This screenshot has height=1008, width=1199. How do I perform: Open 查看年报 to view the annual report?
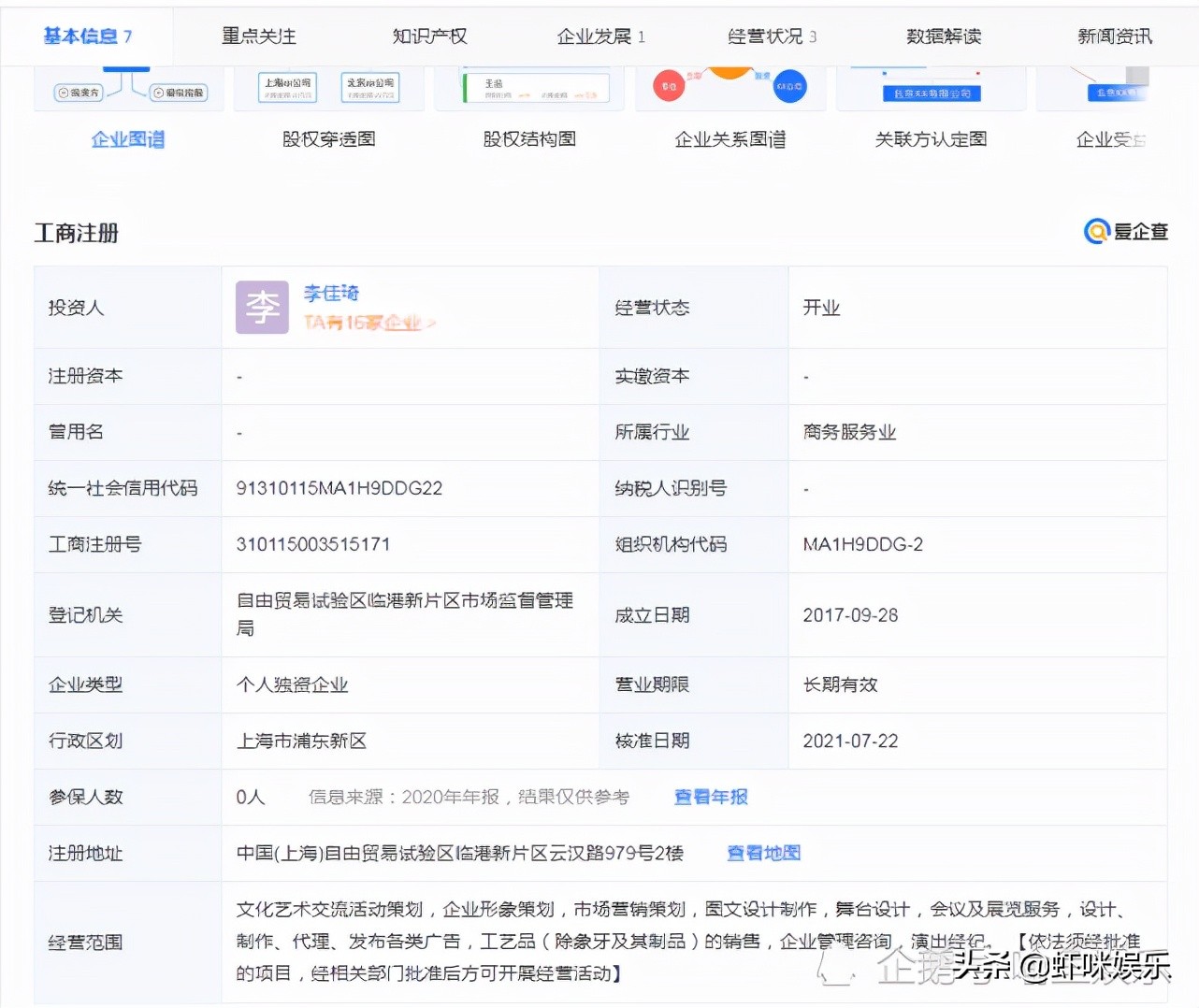[710, 797]
